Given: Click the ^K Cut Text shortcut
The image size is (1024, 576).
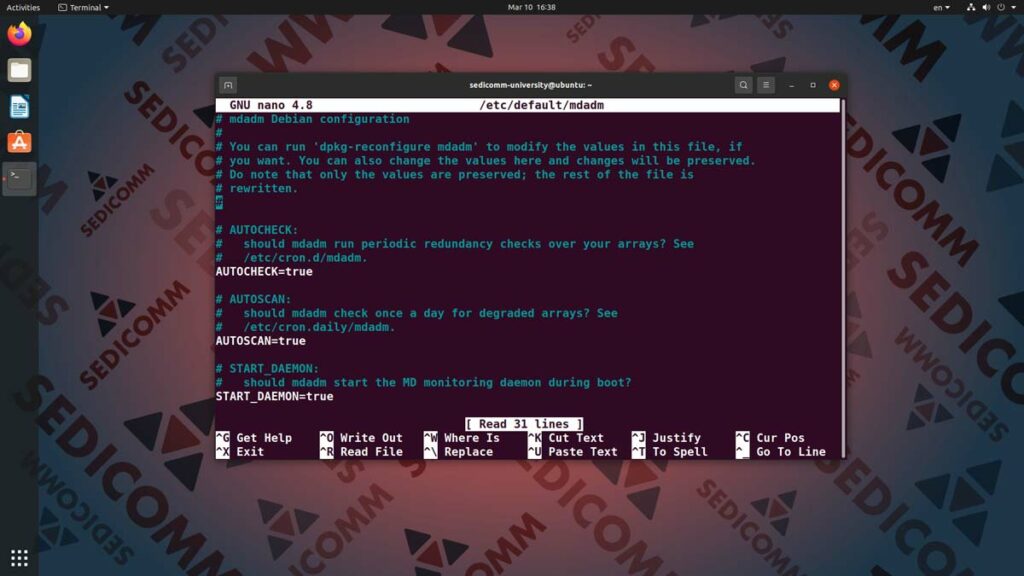Looking at the screenshot, I should tap(566, 438).
